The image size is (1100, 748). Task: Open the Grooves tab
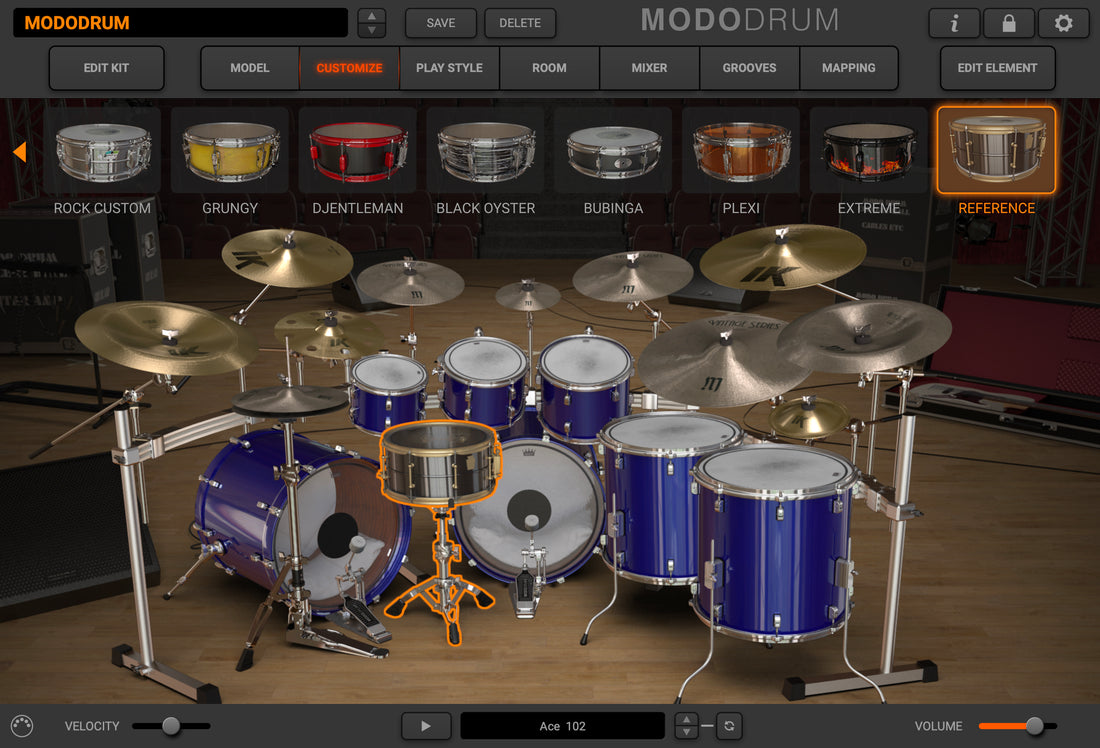pos(749,68)
